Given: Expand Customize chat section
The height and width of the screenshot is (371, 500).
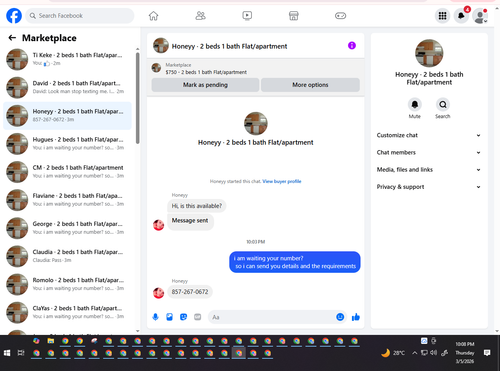Looking at the screenshot, I should pos(429,135).
